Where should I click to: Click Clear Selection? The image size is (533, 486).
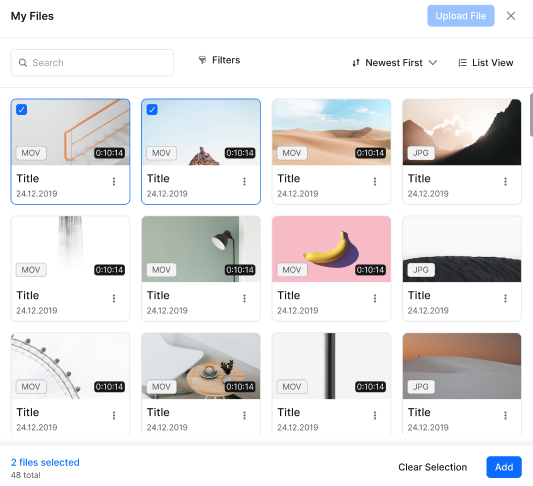[432, 467]
